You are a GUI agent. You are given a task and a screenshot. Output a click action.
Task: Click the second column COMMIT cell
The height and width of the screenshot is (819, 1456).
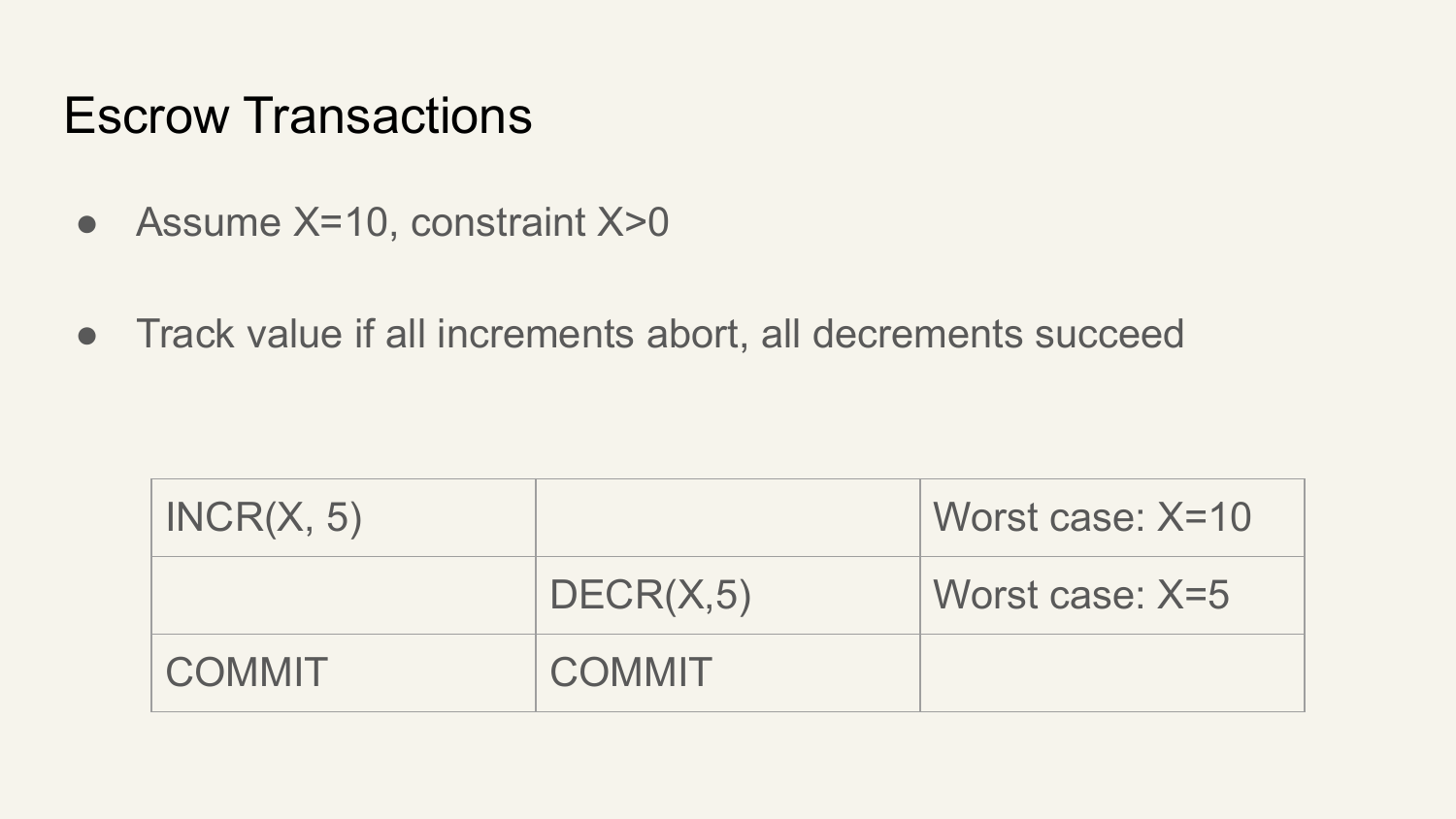tap(728, 672)
